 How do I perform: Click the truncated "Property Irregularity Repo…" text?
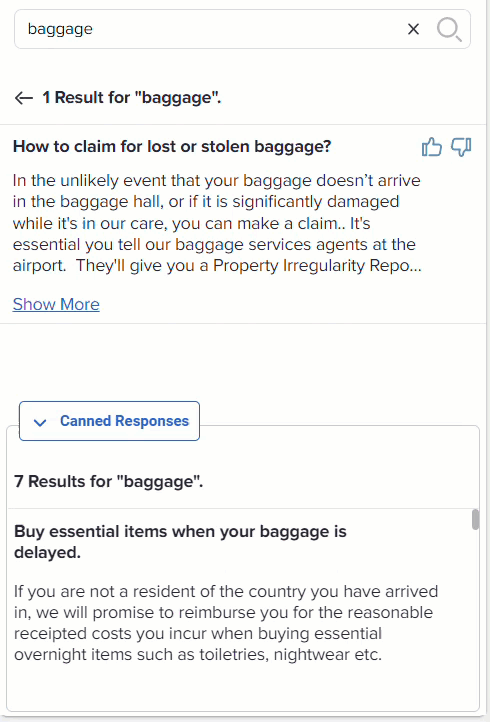(x=317, y=266)
